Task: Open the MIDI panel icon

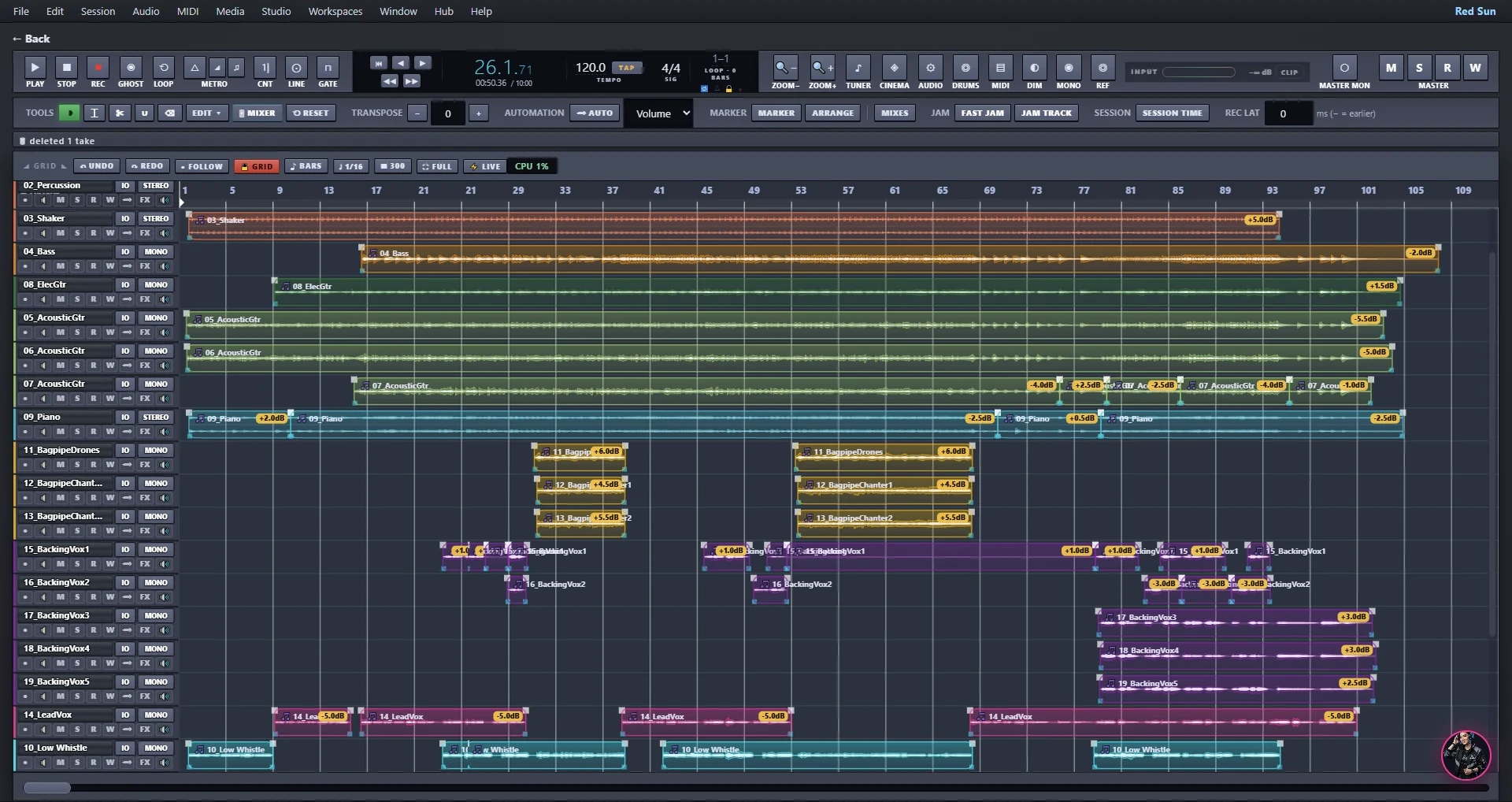Action: pos(1000,68)
